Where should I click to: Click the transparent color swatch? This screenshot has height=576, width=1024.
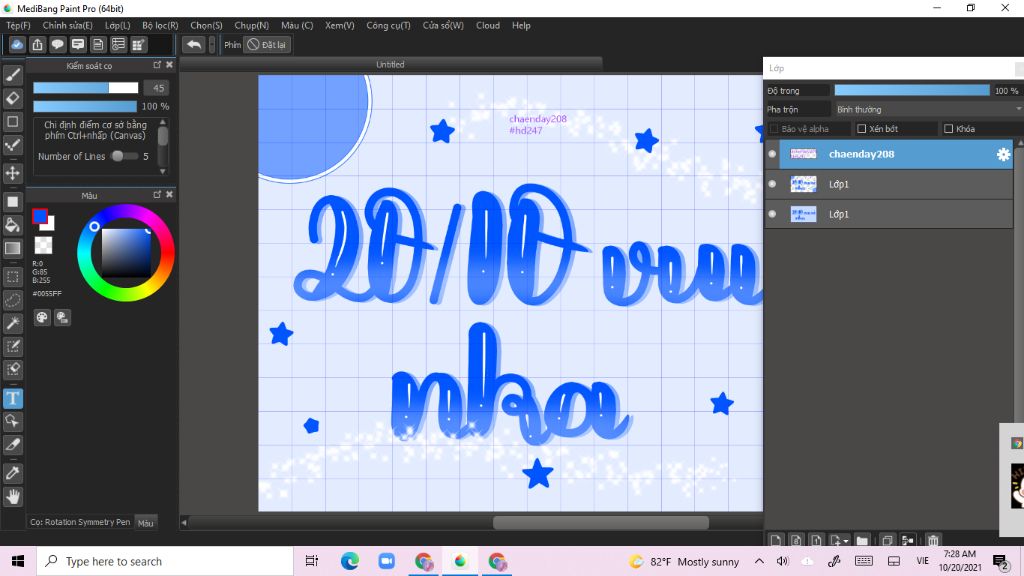click(x=43, y=245)
